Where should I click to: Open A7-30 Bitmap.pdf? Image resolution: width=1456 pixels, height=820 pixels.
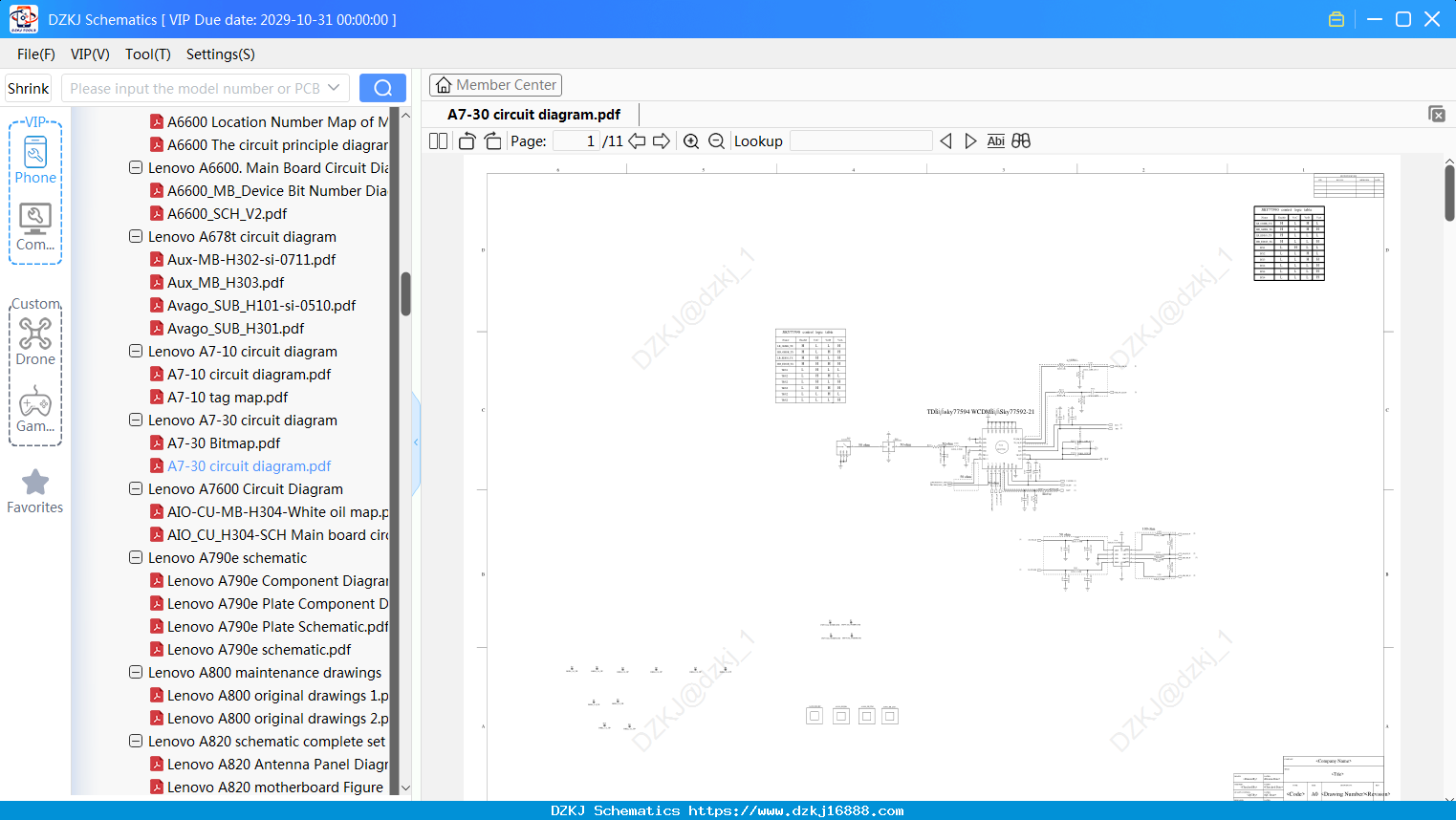[x=224, y=442]
